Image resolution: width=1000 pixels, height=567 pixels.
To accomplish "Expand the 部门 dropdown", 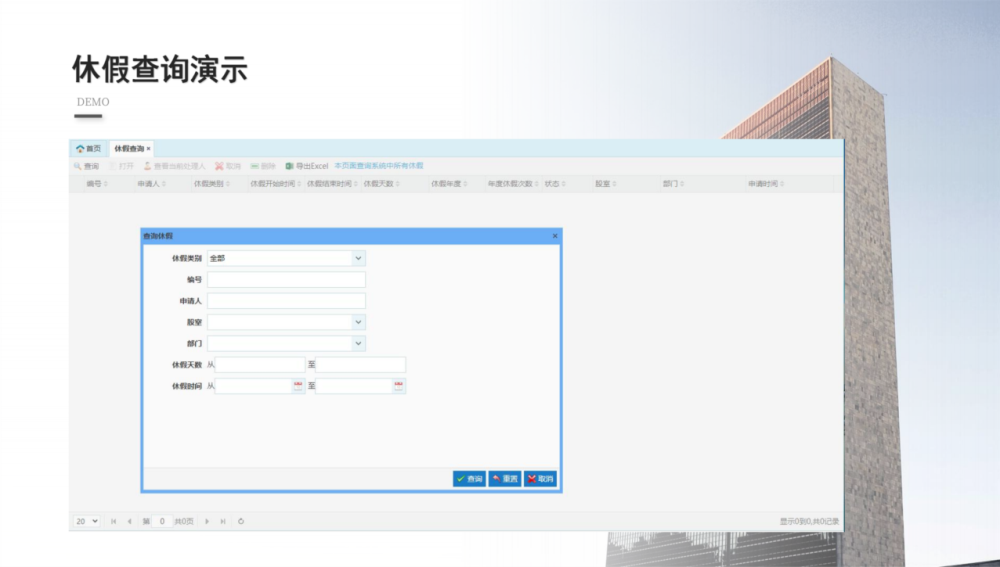I will coord(358,343).
